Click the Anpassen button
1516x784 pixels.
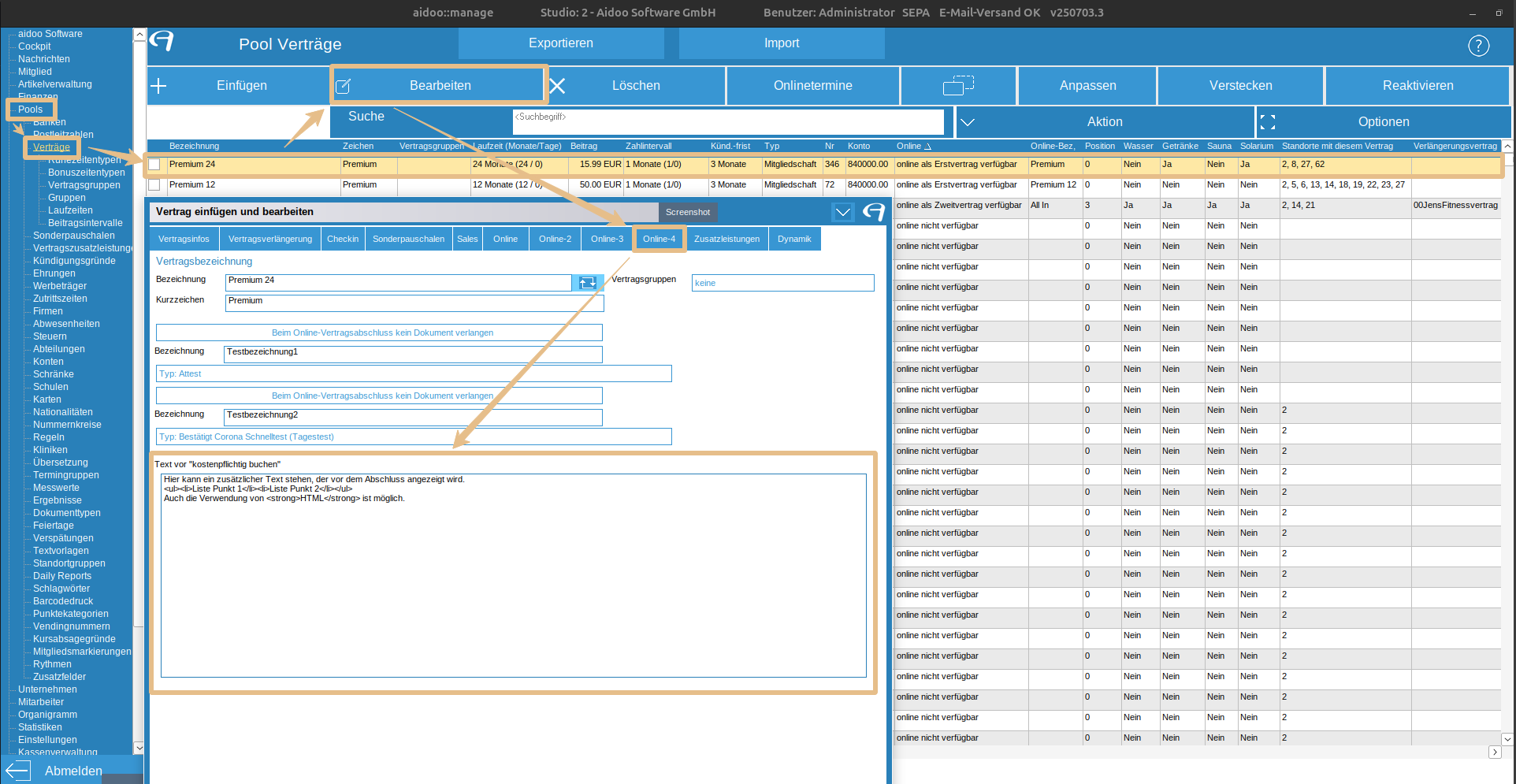1087,85
